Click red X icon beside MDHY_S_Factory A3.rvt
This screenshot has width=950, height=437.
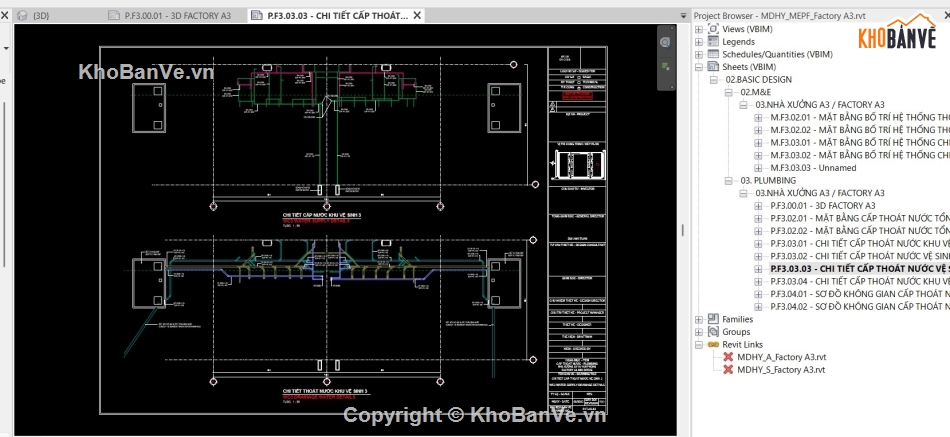tap(728, 370)
